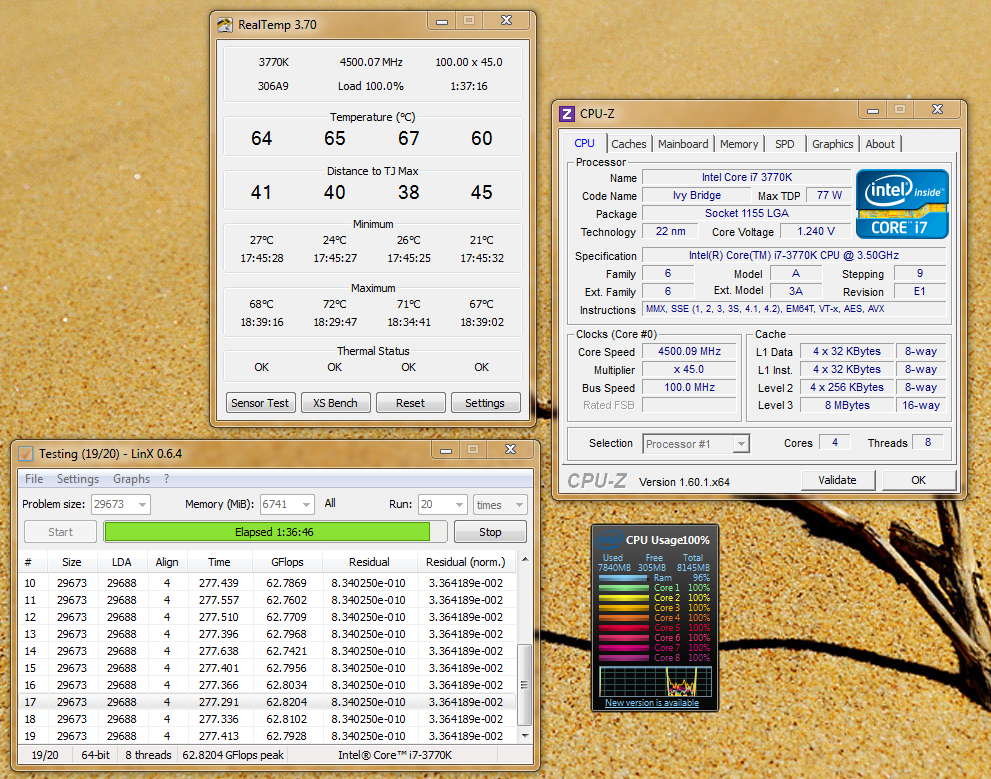Click the Load 100.0% readout in RealTemp
This screenshot has width=991, height=779.
point(370,86)
